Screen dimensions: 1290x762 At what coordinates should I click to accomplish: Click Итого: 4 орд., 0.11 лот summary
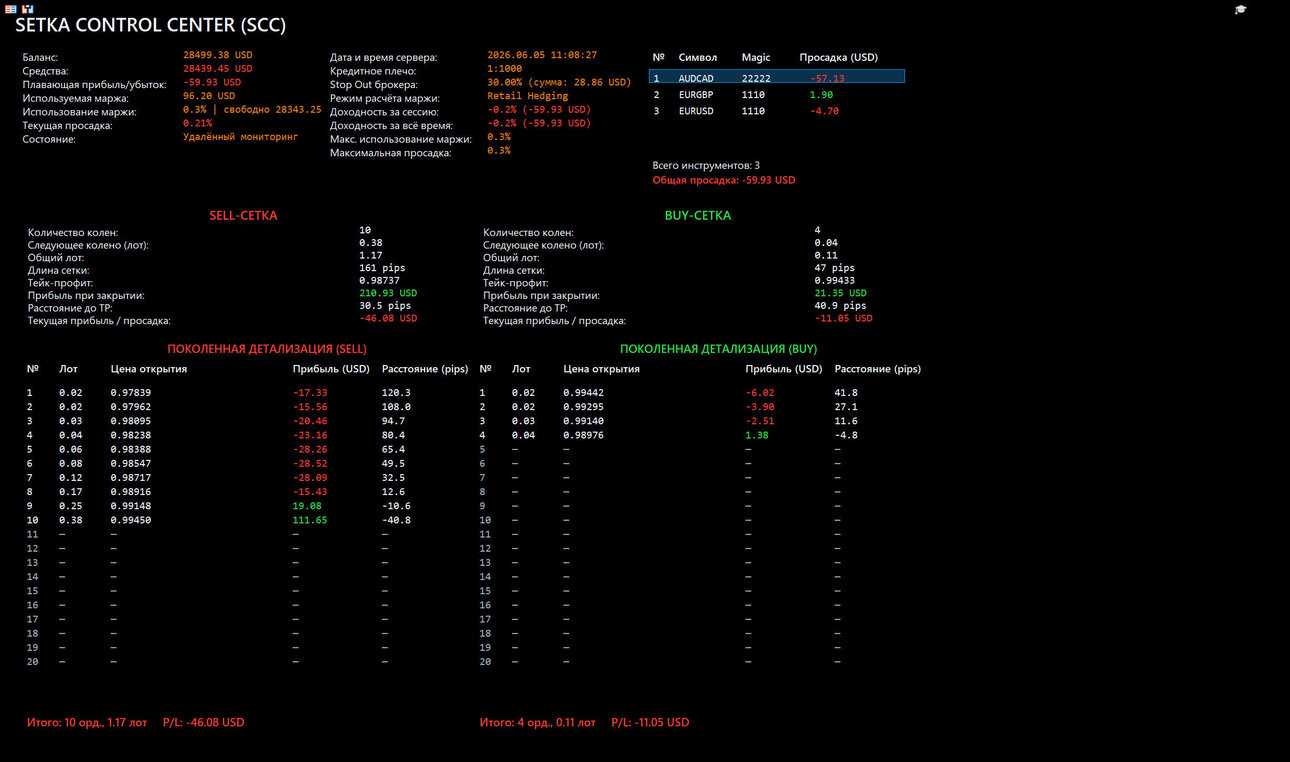click(538, 722)
